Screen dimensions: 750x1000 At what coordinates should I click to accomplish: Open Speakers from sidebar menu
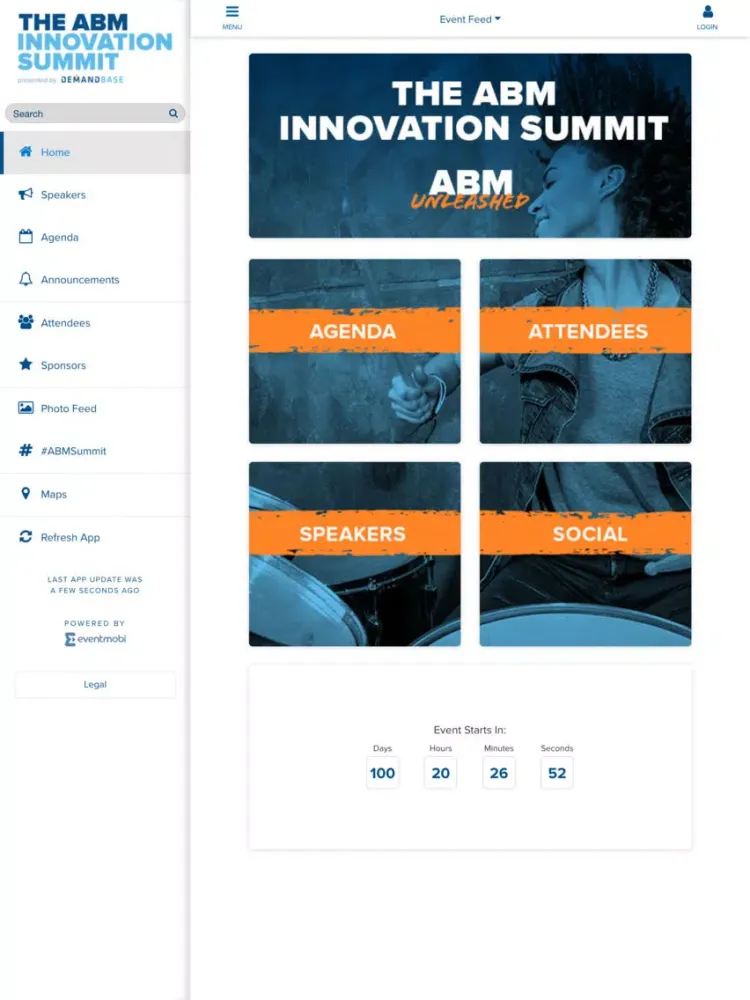95,195
